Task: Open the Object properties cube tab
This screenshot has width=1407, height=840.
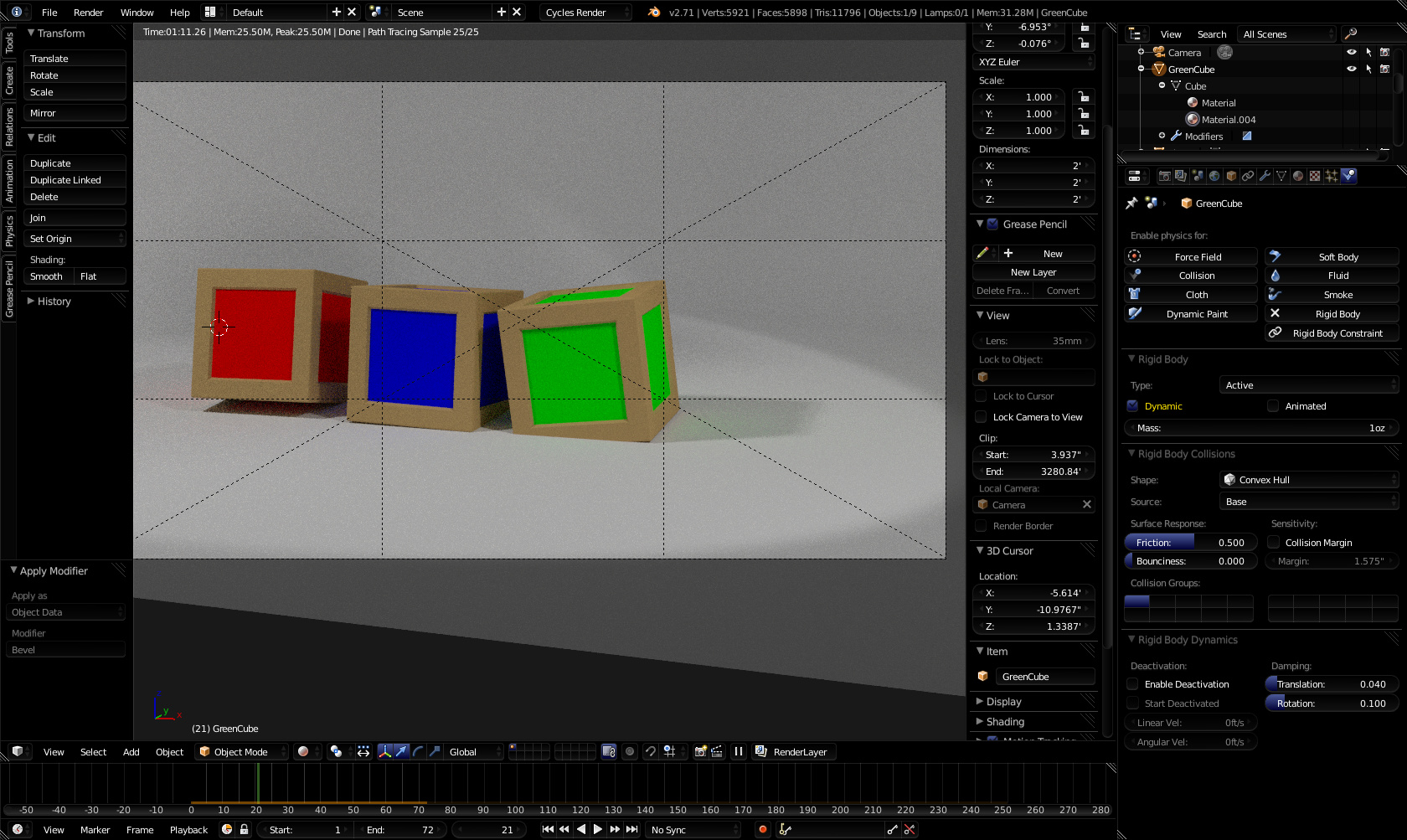Action: click(x=1231, y=176)
